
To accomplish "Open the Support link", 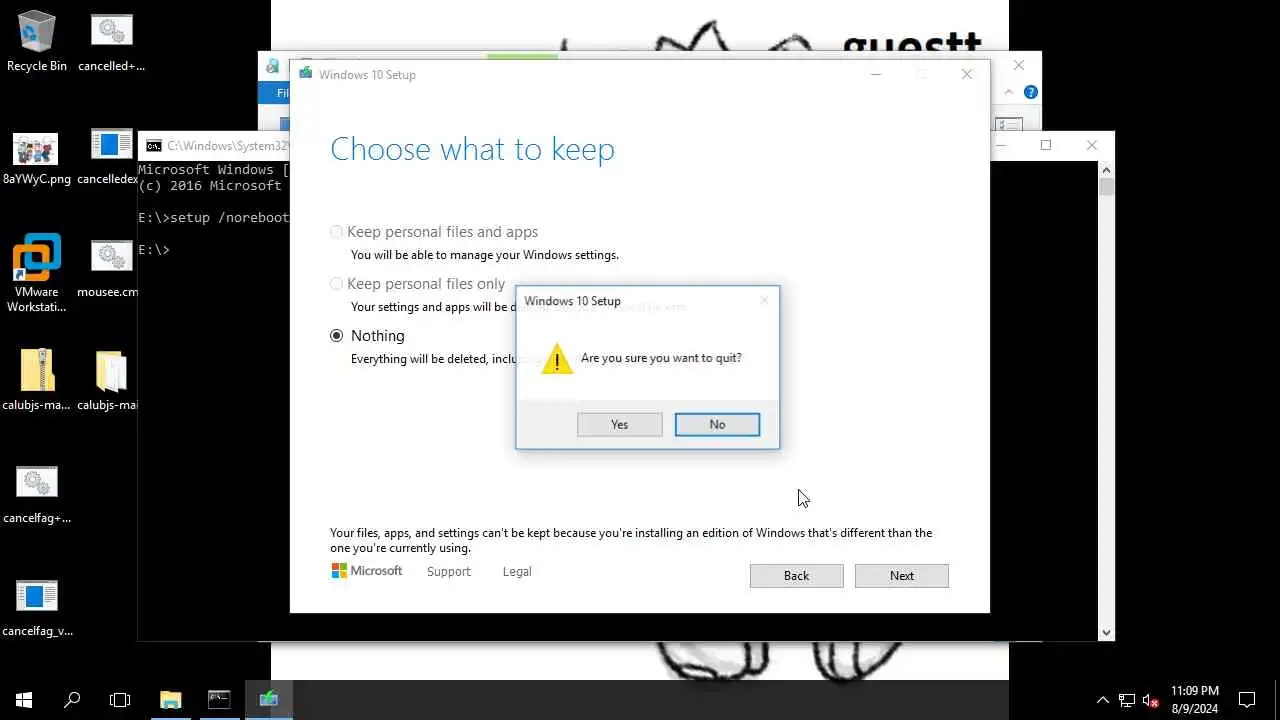I will 449,572.
